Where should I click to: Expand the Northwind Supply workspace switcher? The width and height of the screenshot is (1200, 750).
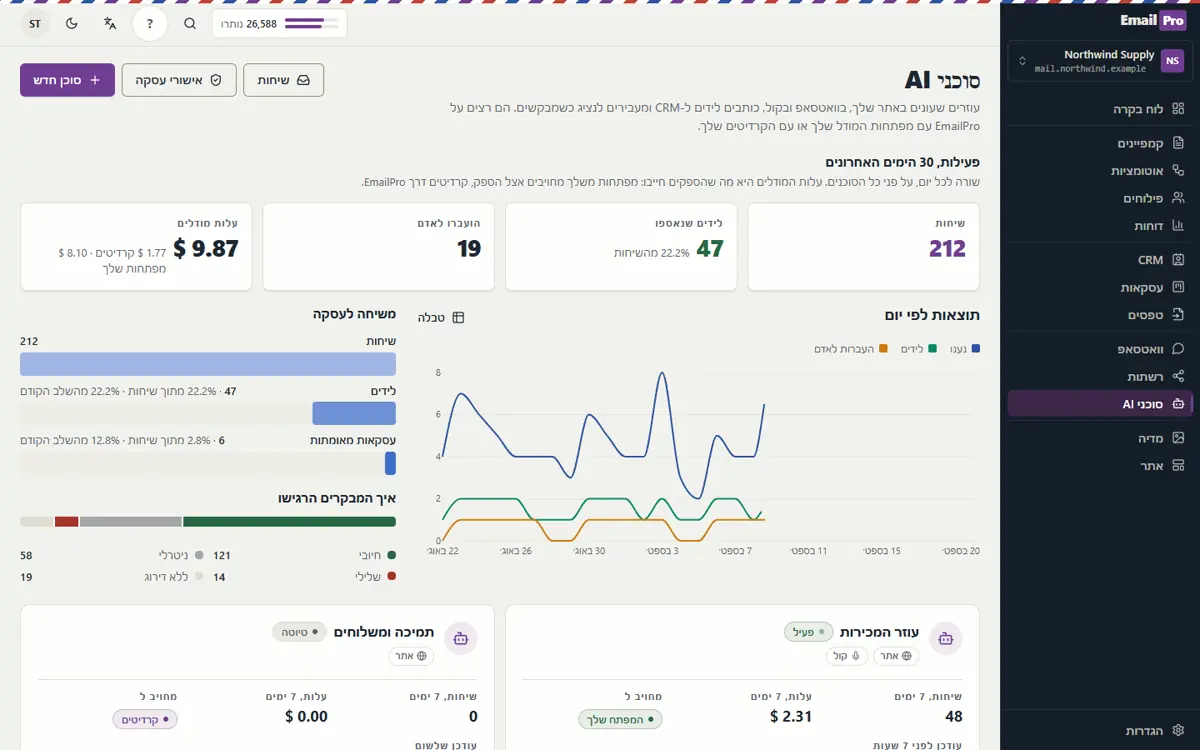pyautogui.click(x=1100, y=61)
